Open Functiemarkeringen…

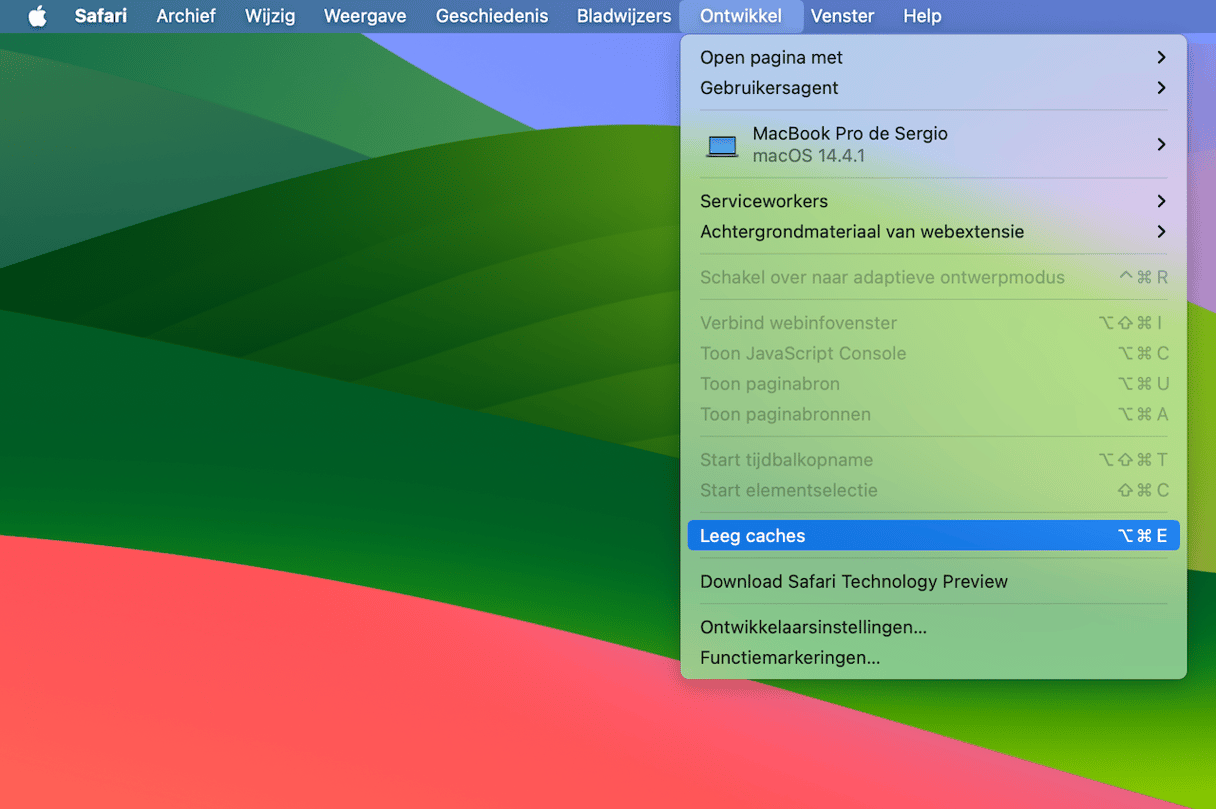pyautogui.click(x=933, y=658)
